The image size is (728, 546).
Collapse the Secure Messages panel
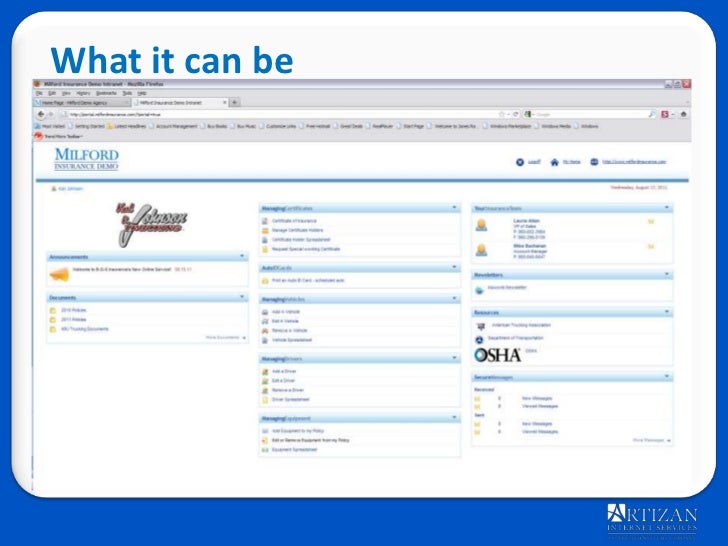click(667, 377)
